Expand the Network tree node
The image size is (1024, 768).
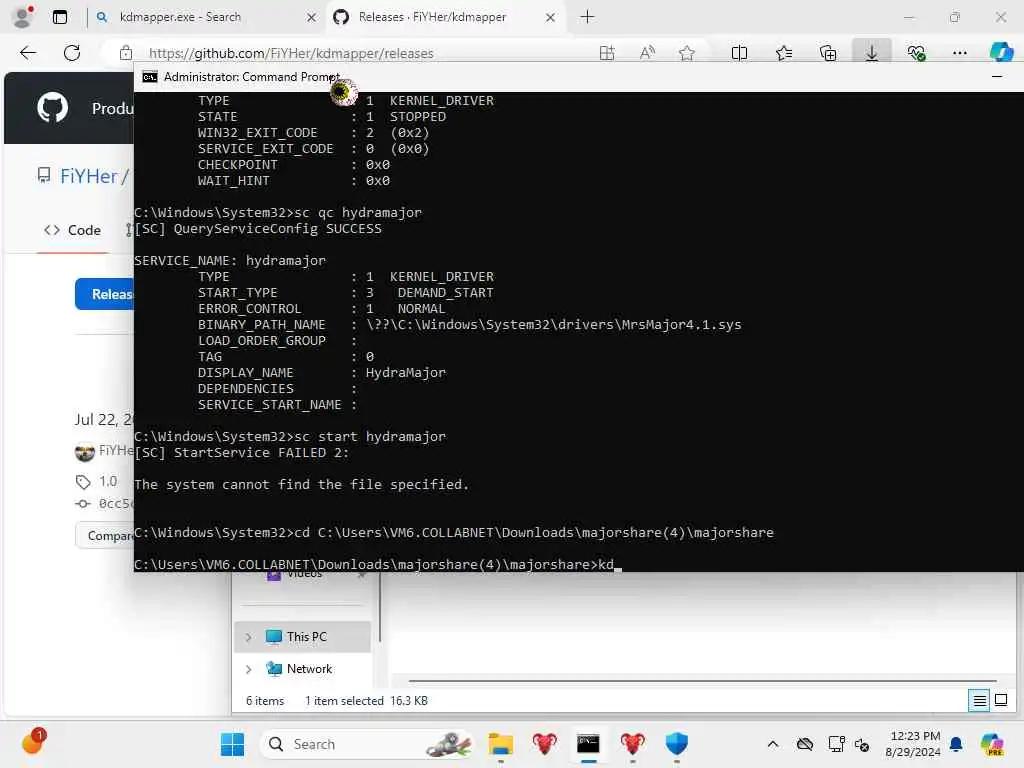248,669
